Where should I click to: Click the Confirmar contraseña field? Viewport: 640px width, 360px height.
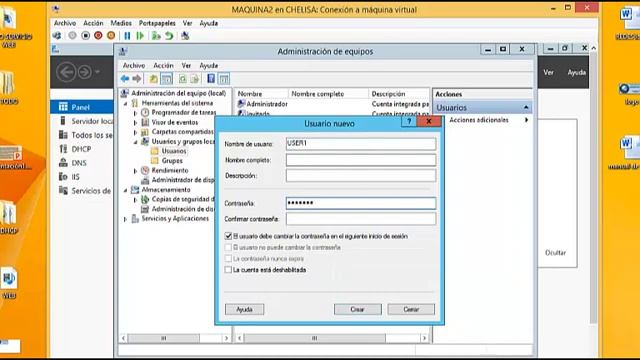click(x=361, y=219)
